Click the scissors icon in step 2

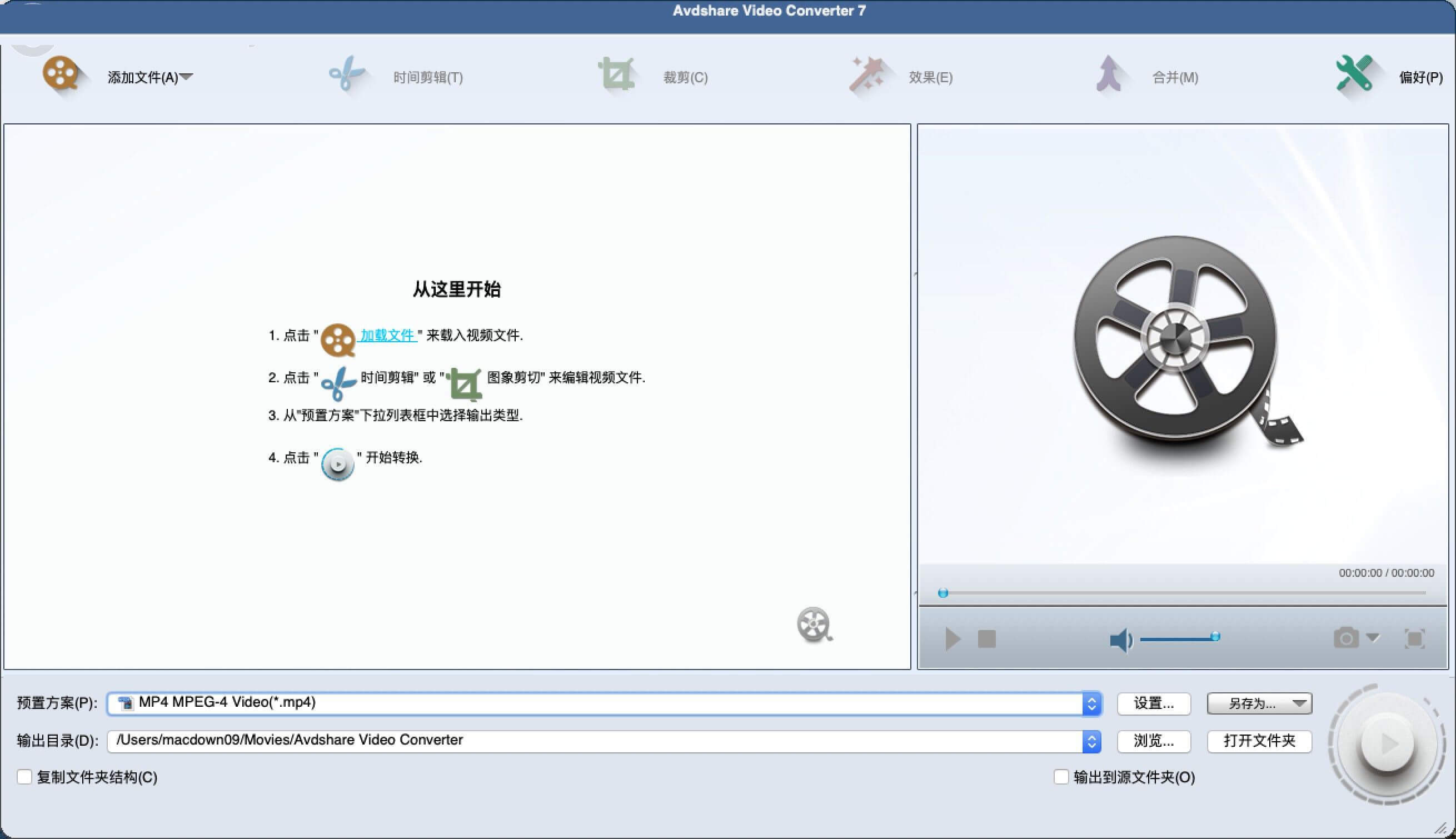(x=338, y=383)
